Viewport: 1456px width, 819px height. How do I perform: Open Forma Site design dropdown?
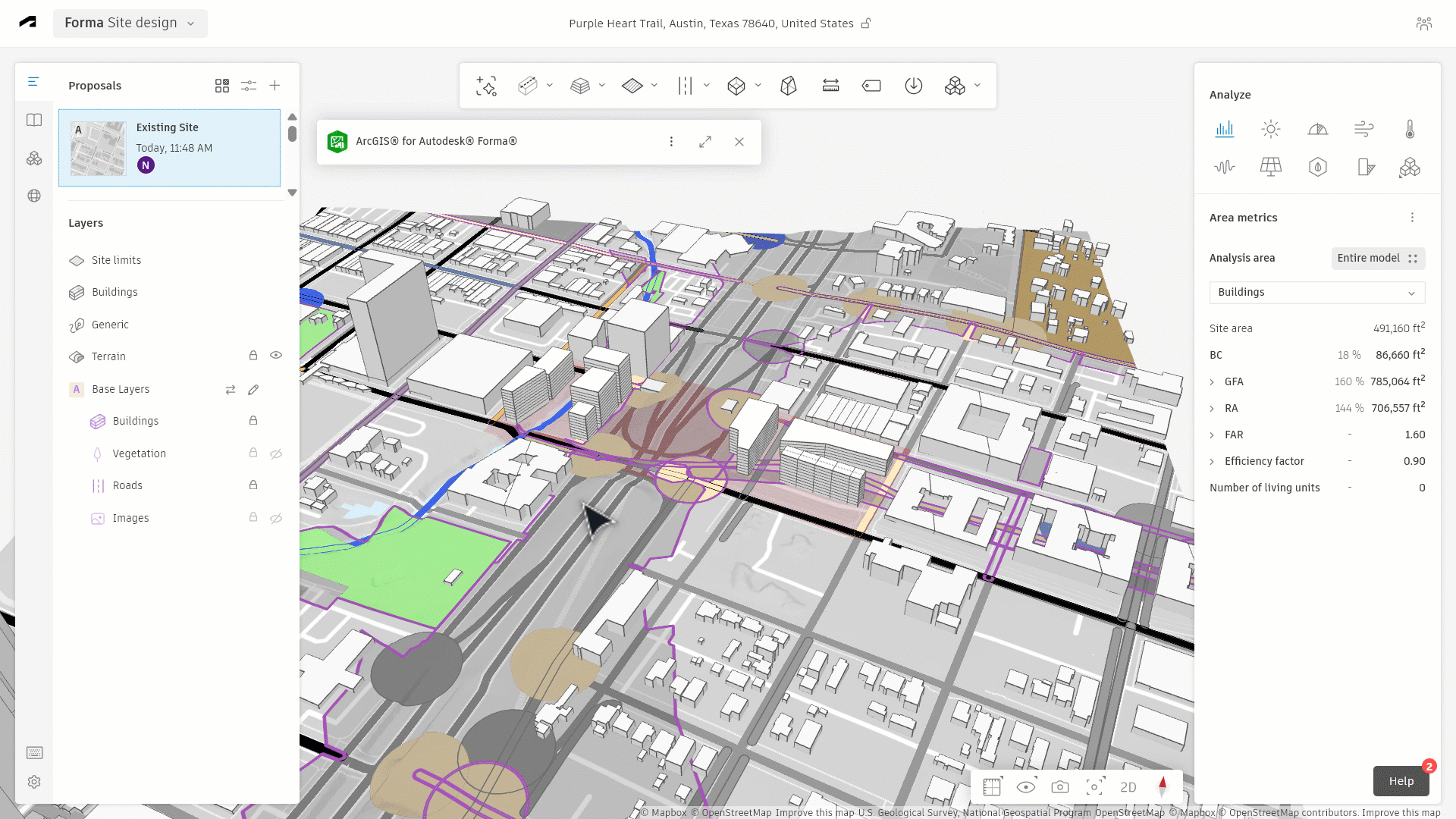pos(130,23)
